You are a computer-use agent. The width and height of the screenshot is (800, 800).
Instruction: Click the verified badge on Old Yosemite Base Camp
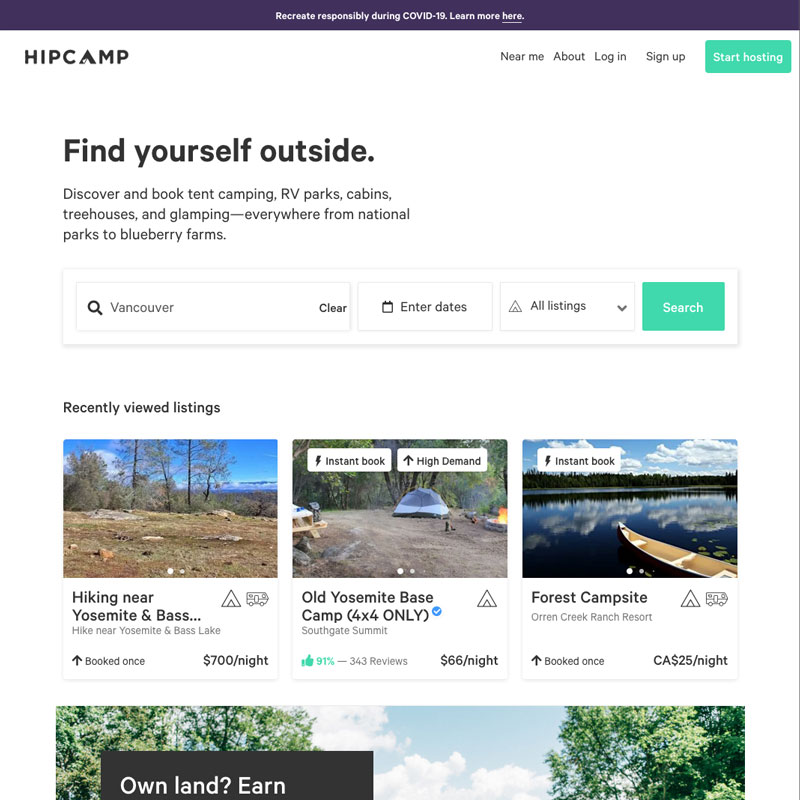pos(437,611)
